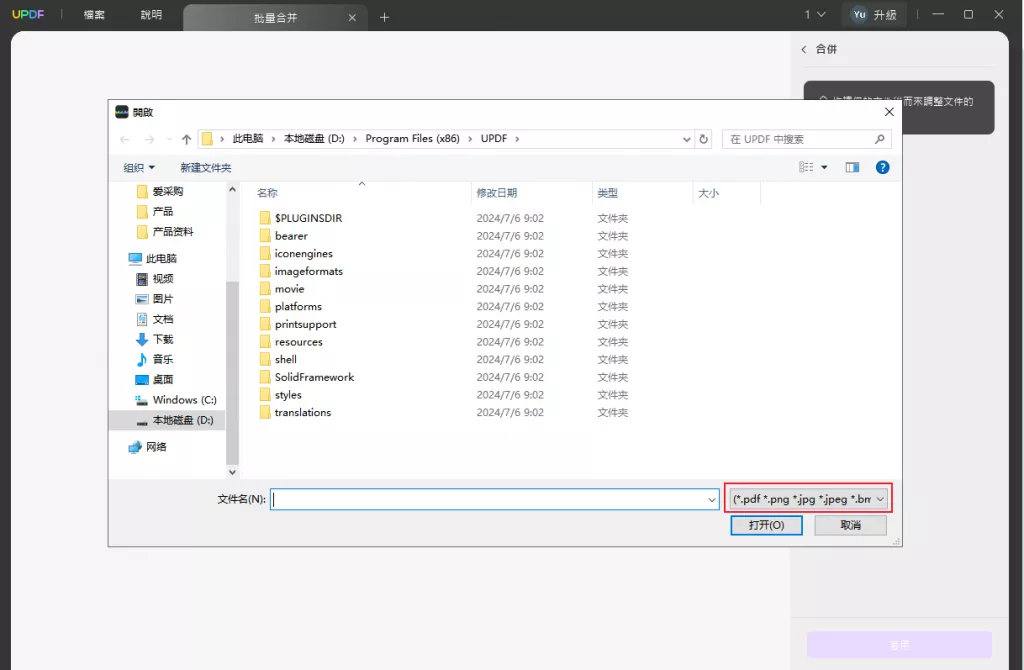Image resolution: width=1024 pixels, height=670 pixels.
Task: Click the 升級 upgrade button
Action: pos(885,14)
